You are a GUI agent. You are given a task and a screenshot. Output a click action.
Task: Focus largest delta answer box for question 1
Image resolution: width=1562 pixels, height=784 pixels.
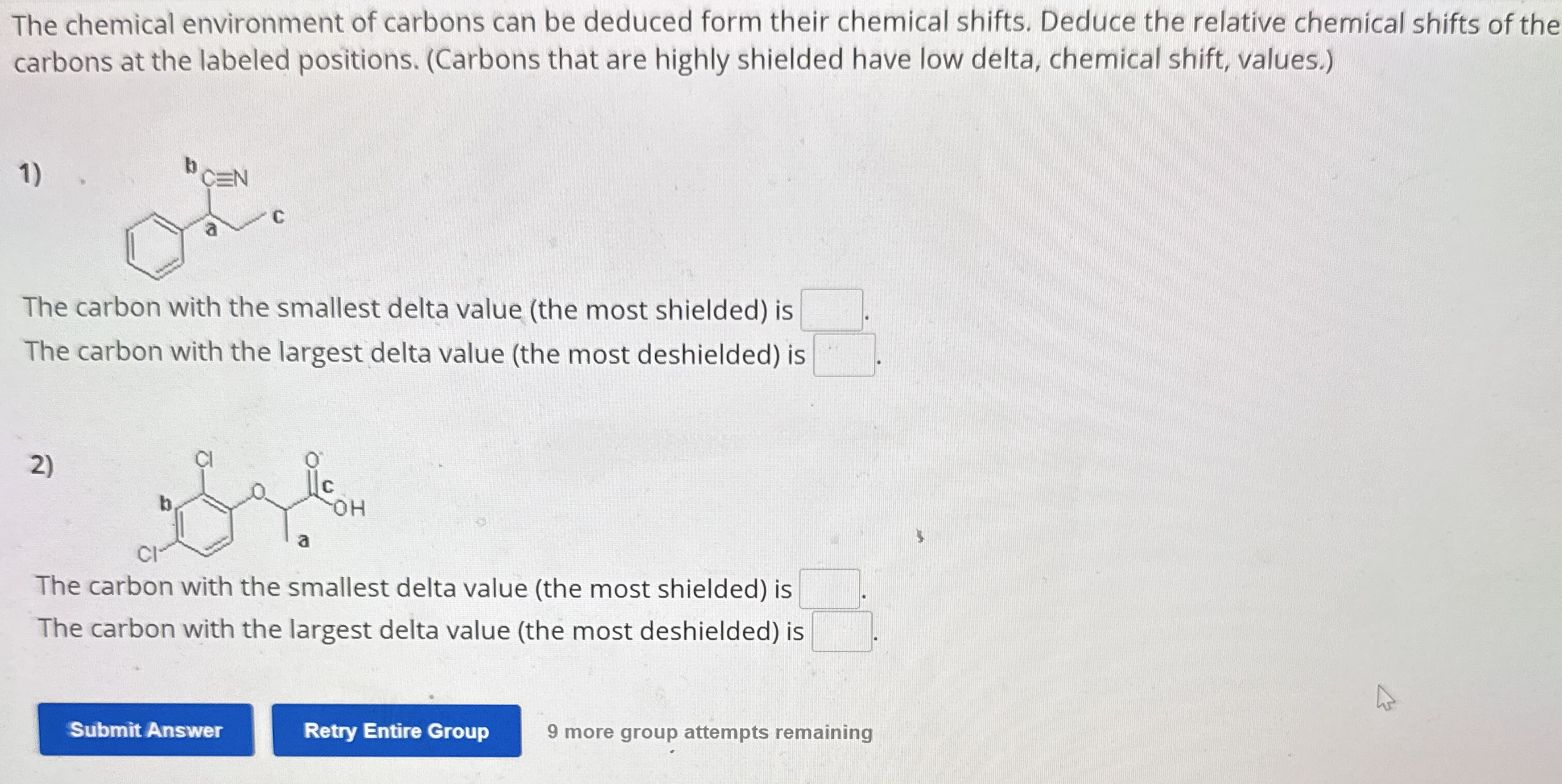pyautogui.click(x=844, y=355)
